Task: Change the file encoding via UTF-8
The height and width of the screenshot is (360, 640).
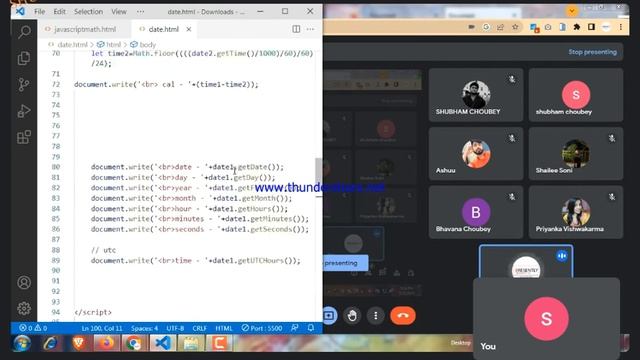Action: (176, 328)
